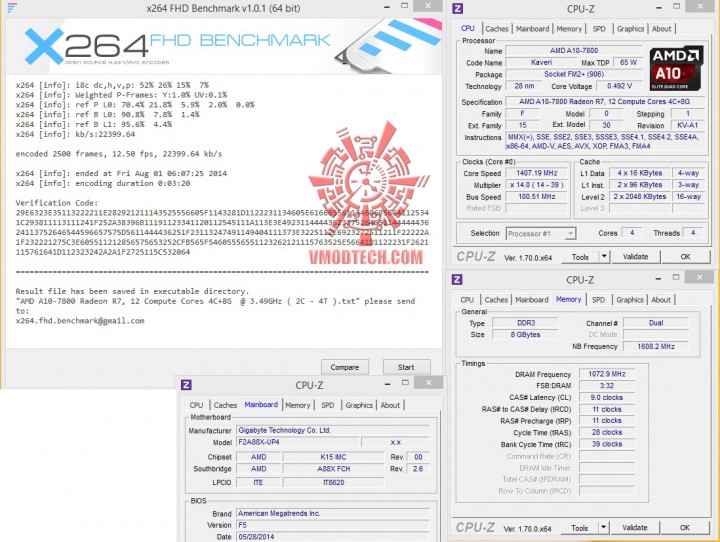Open Caches tab in the Mainboard CPU-Z window
The height and width of the screenshot is (542, 720).
point(225,405)
